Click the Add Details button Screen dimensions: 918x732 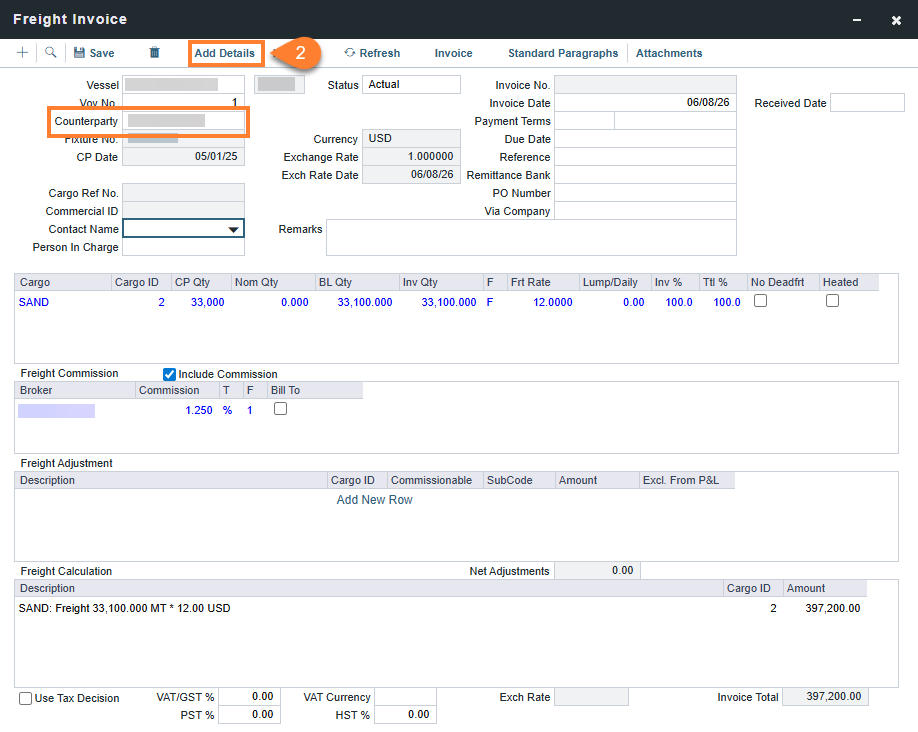point(225,53)
